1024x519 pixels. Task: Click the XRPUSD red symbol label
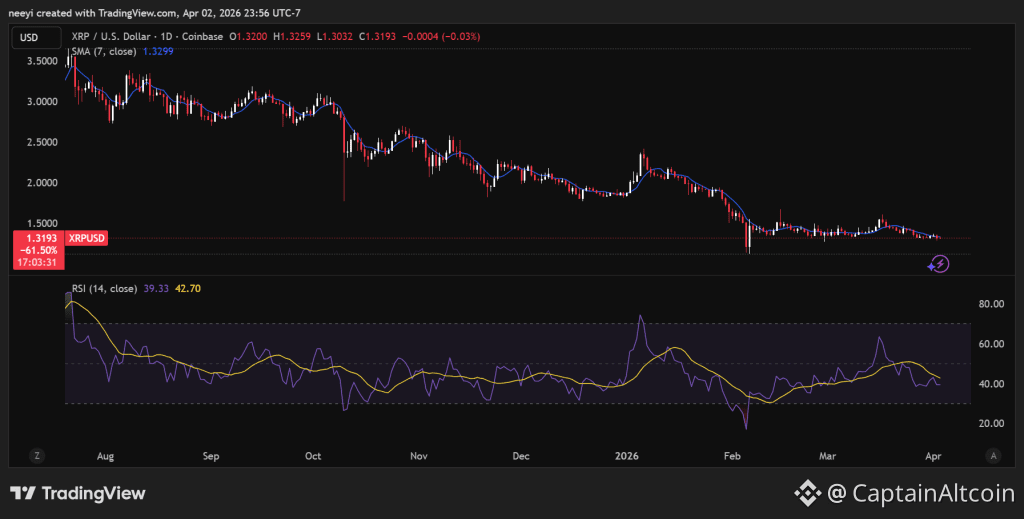click(87, 238)
